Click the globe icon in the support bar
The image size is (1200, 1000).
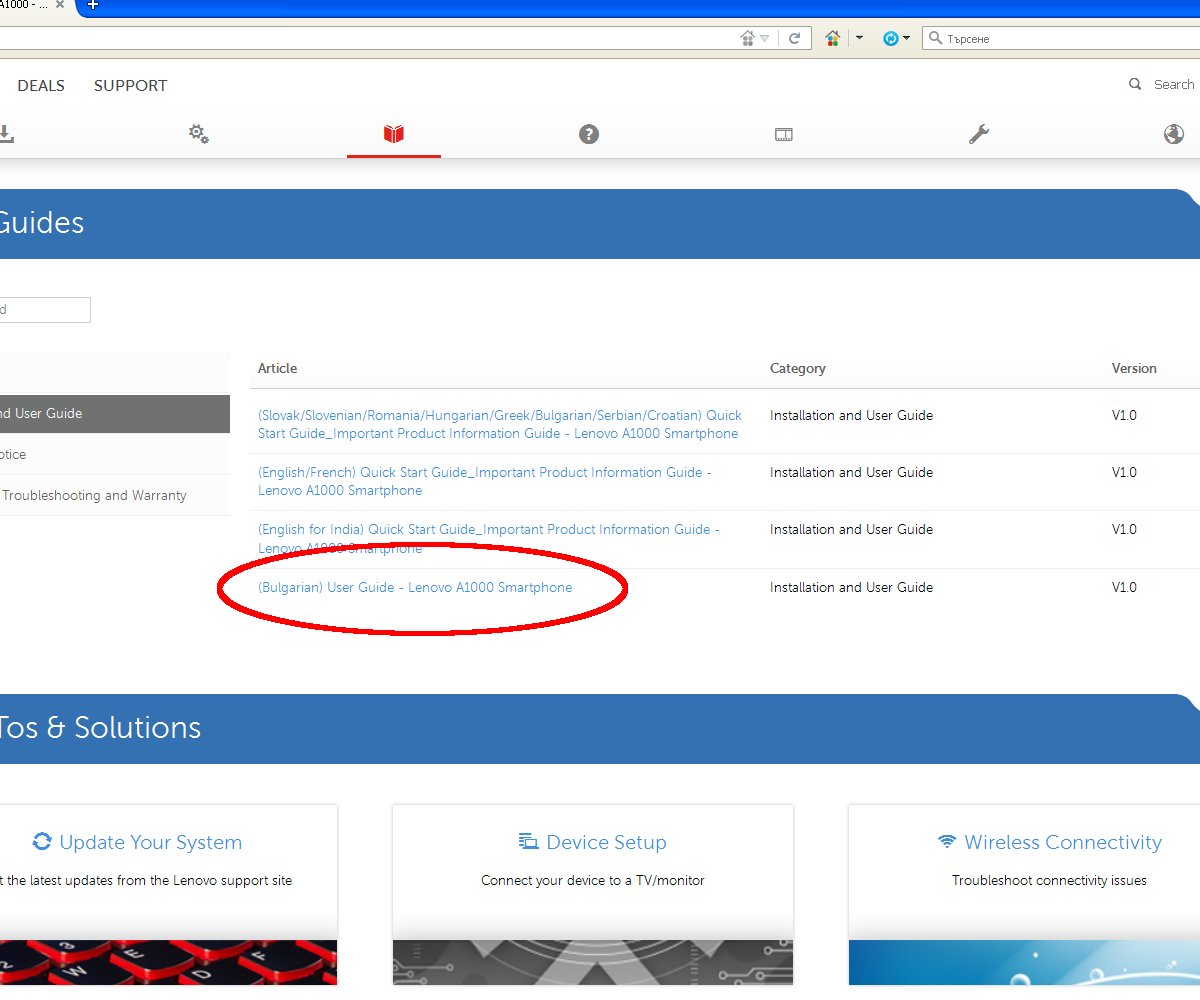coord(1174,134)
